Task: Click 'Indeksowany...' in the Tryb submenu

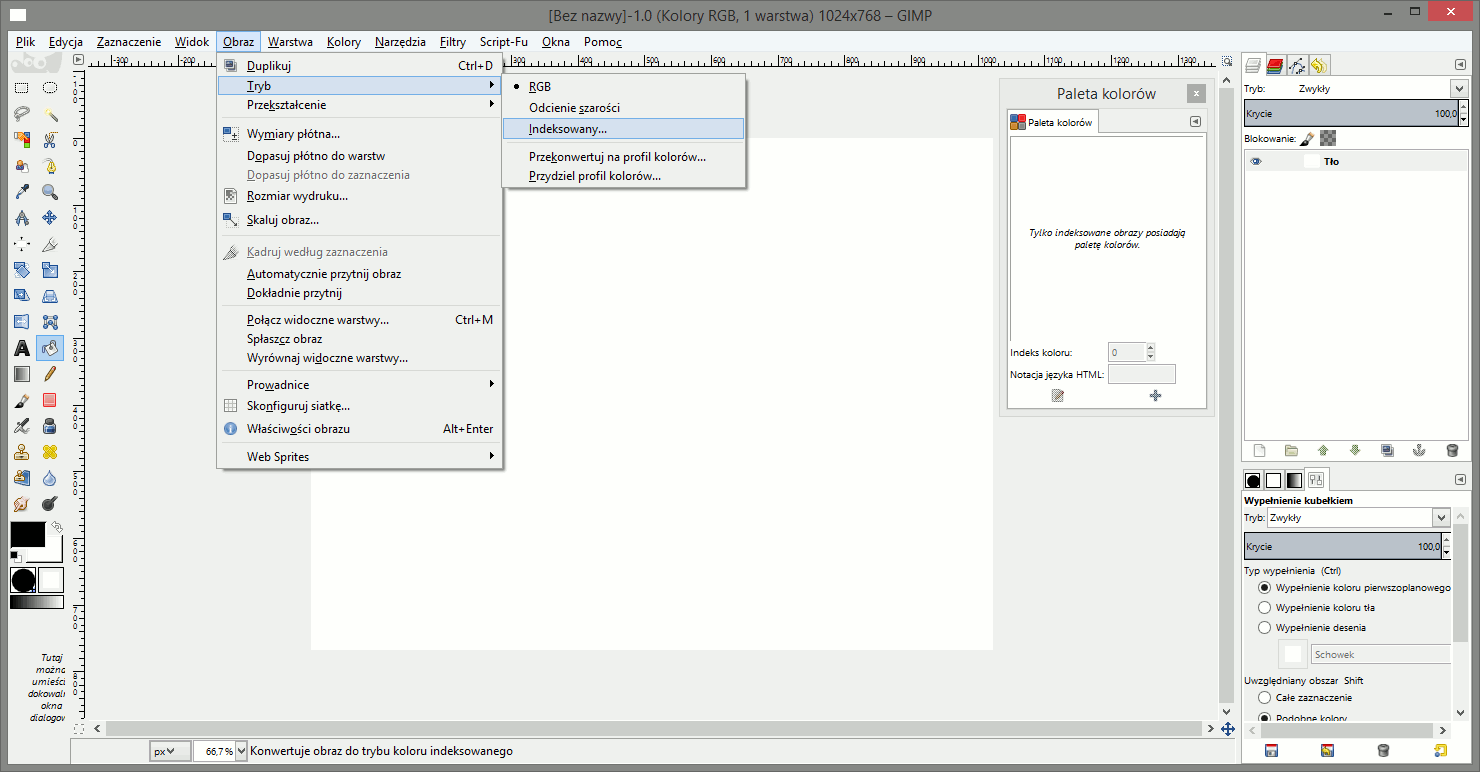Action: pyautogui.click(x=567, y=129)
